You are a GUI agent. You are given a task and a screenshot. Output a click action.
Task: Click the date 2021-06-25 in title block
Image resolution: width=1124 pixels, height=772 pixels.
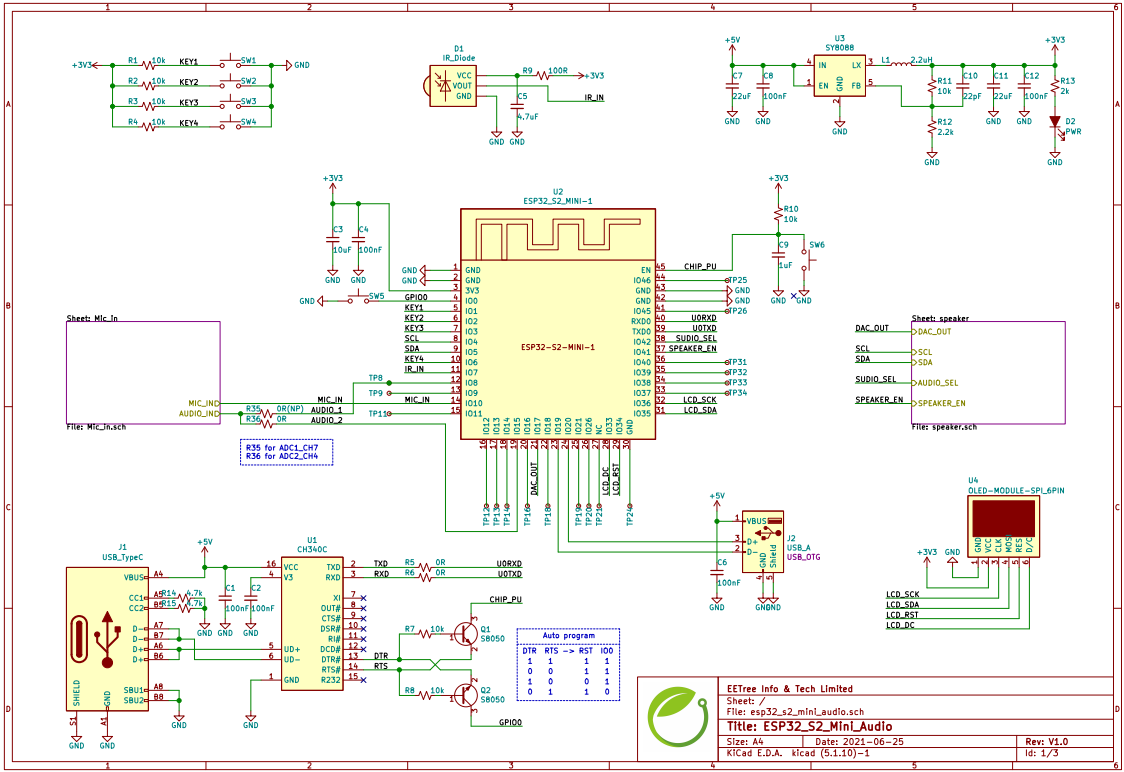click(x=859, y=742)
